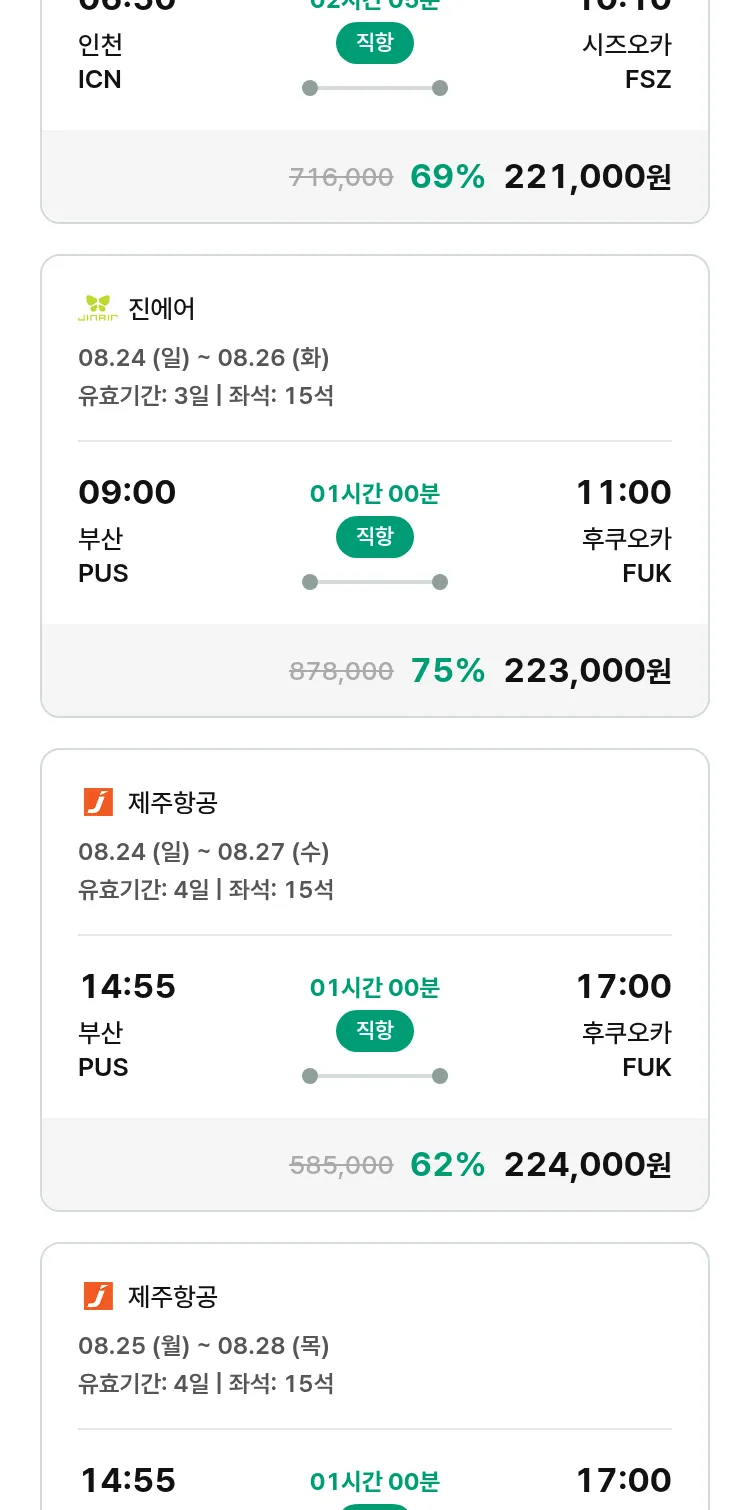Tap the 62% discount label
The image size is (750, 1510).
(447, 1165)
